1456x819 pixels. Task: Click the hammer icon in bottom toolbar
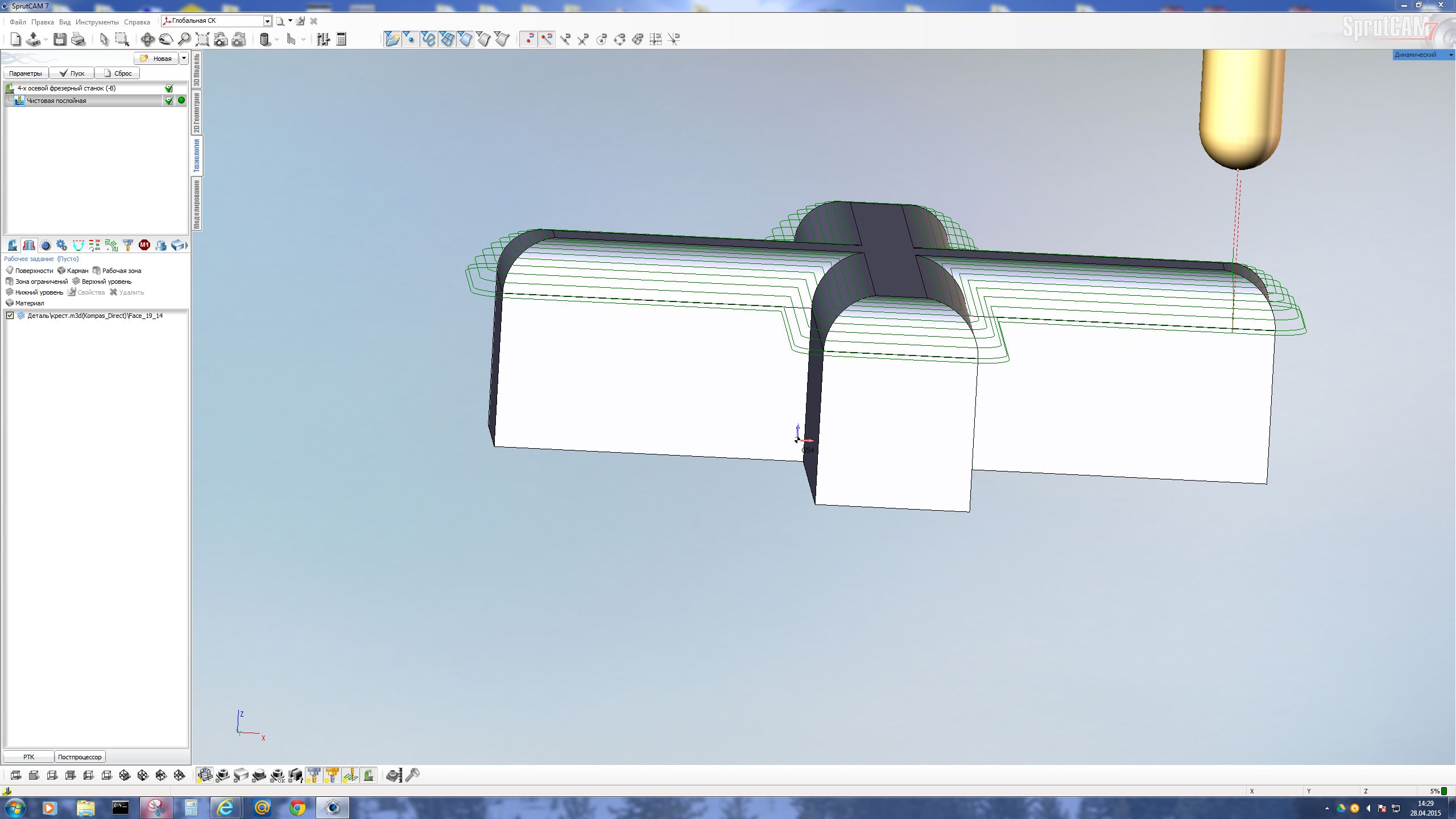pos(413,775)
